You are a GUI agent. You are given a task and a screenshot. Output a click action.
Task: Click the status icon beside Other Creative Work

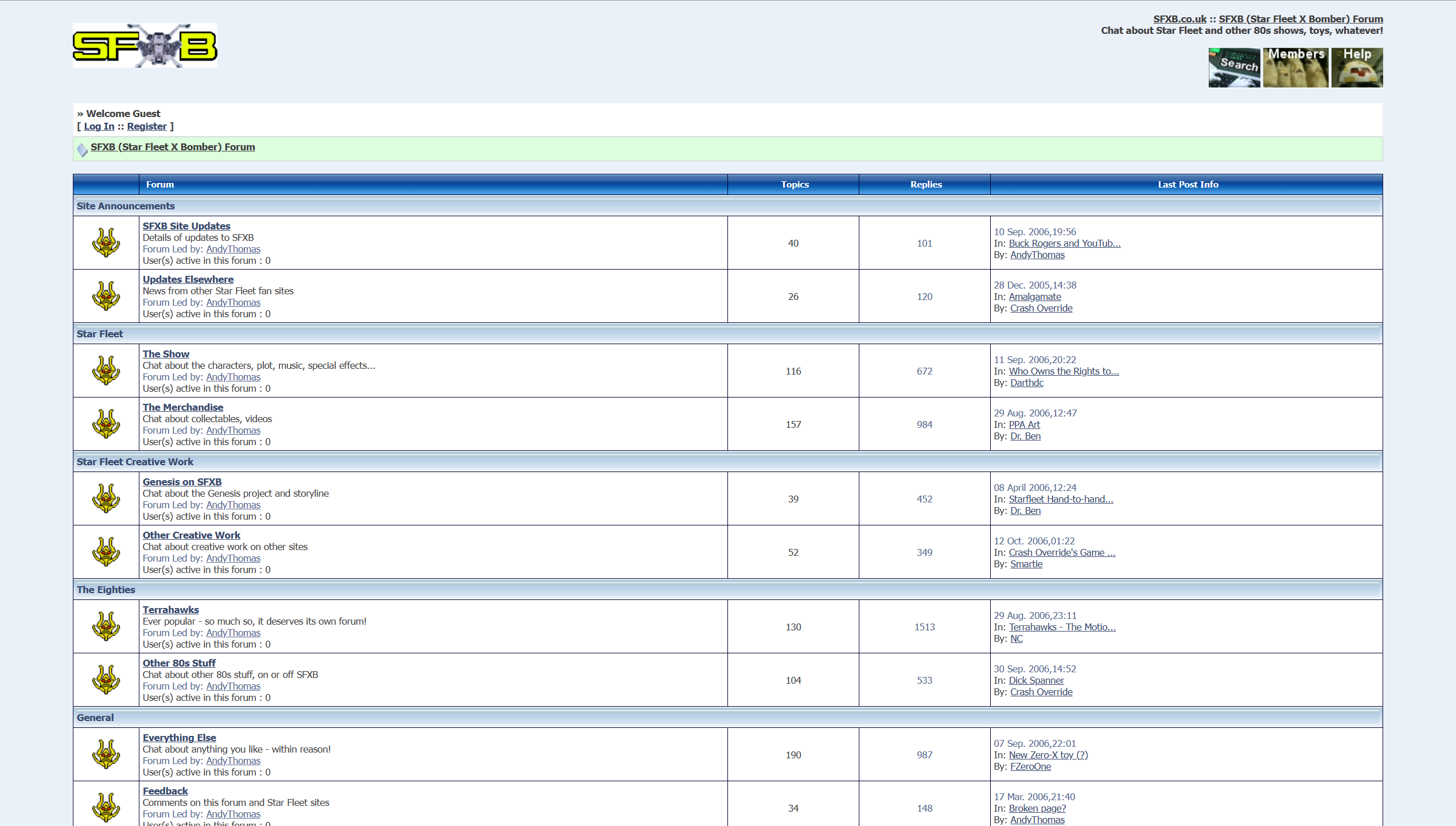106,552
